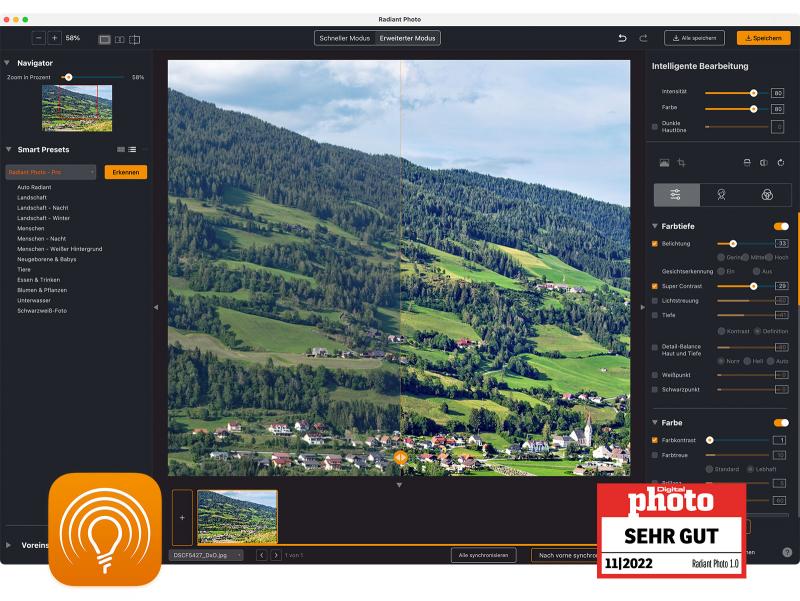Viewport: 800px width, 601px height.
Task: Toggle the Farbtiefe section switch
Action: 780,226
